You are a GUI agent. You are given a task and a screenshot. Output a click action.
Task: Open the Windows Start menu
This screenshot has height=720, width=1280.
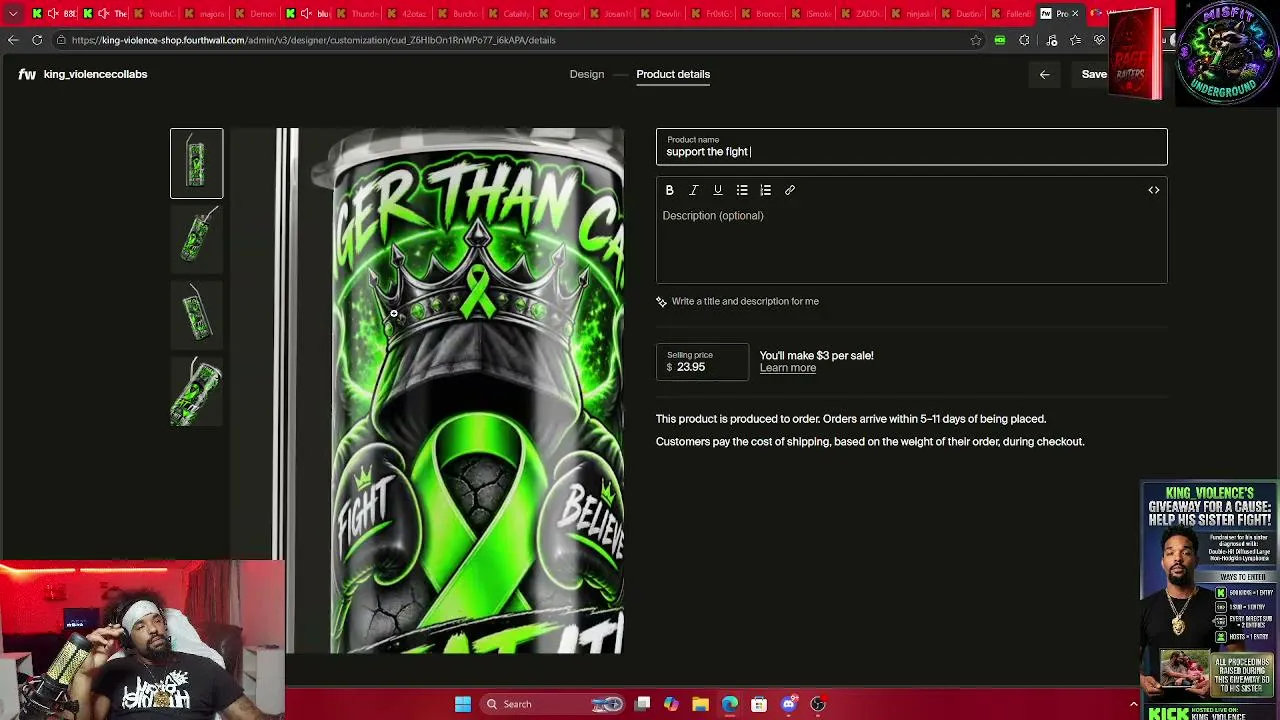point(463,704)
